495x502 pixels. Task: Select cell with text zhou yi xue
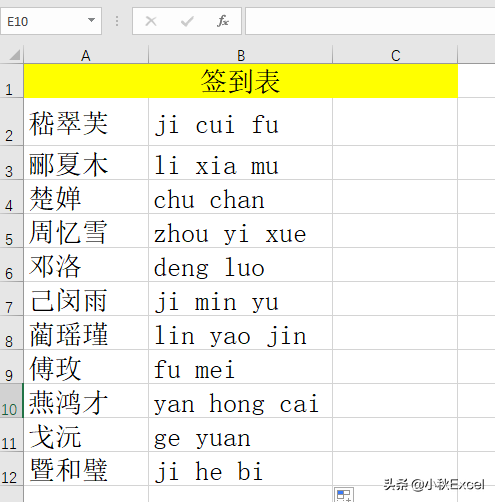[x=241, y=231]
